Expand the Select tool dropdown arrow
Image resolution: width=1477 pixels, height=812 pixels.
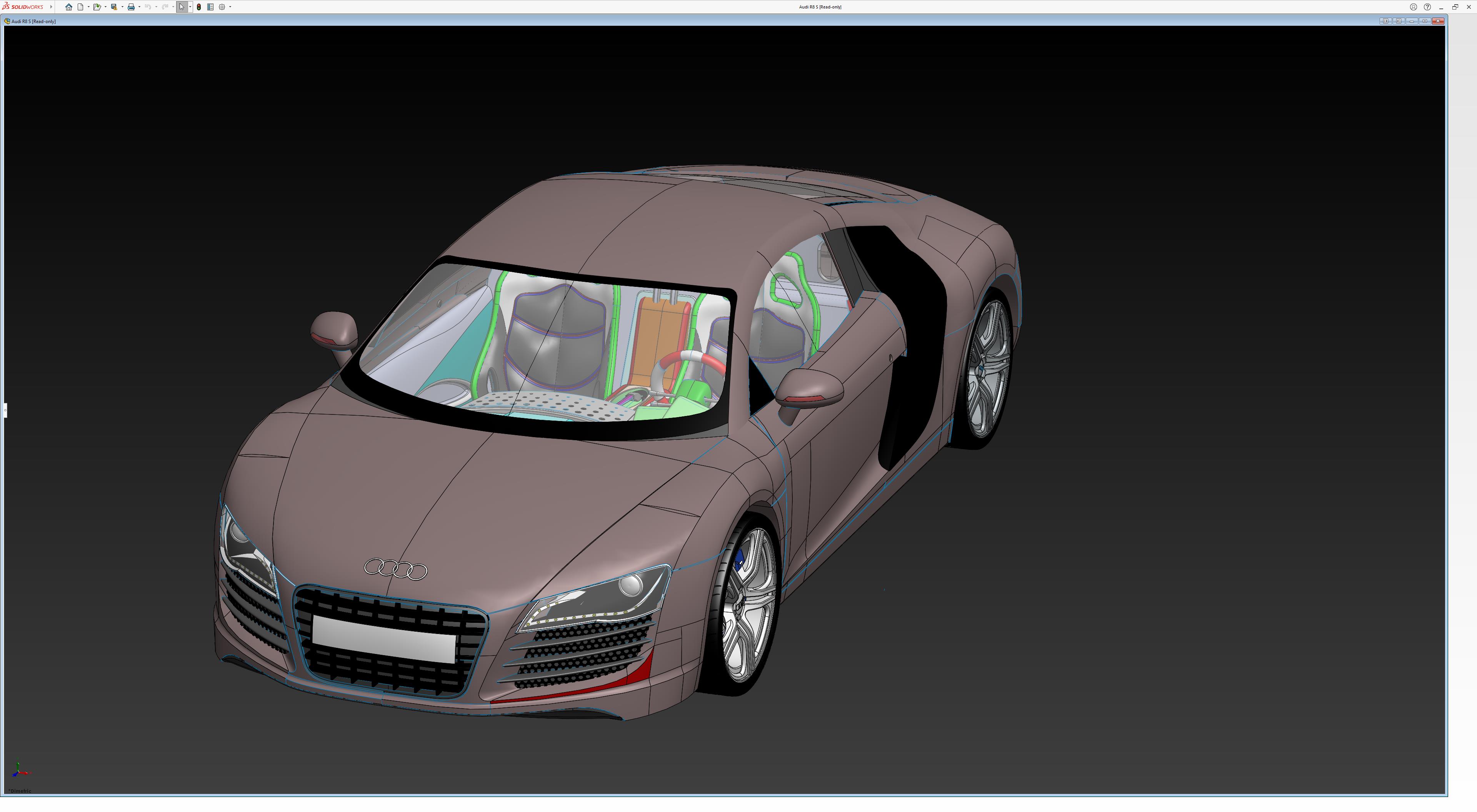click(190, 7)
